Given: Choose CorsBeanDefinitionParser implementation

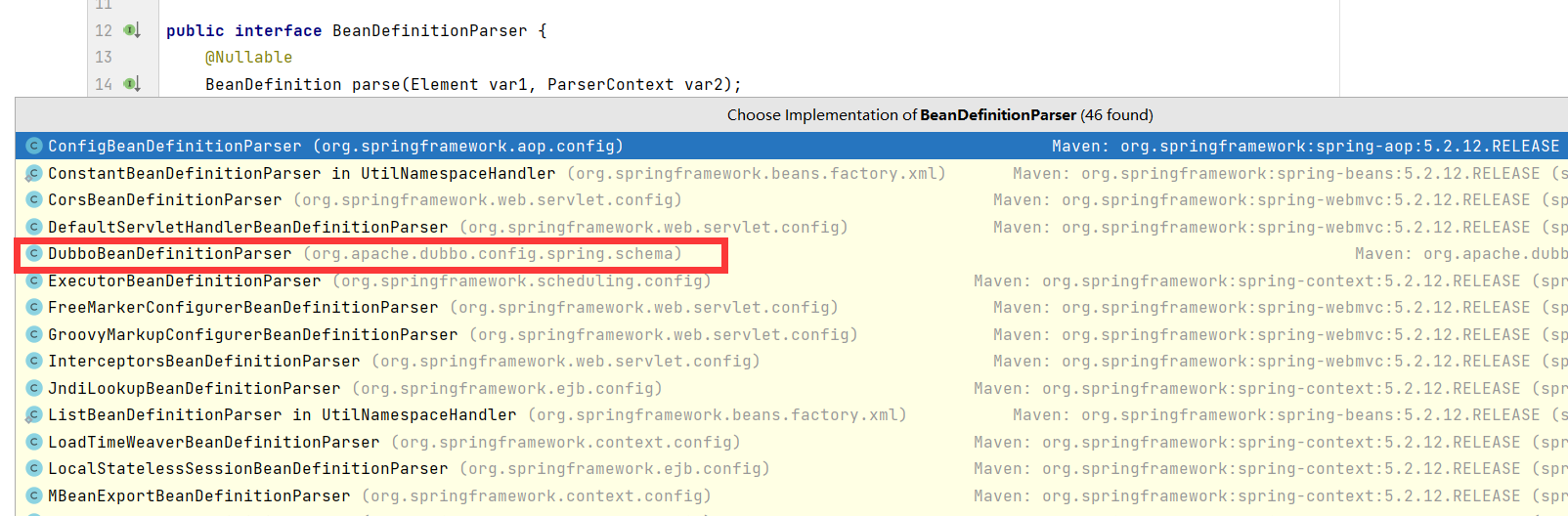Looking at the screenshot, I should pyautogui.click(x=164, y=199).
